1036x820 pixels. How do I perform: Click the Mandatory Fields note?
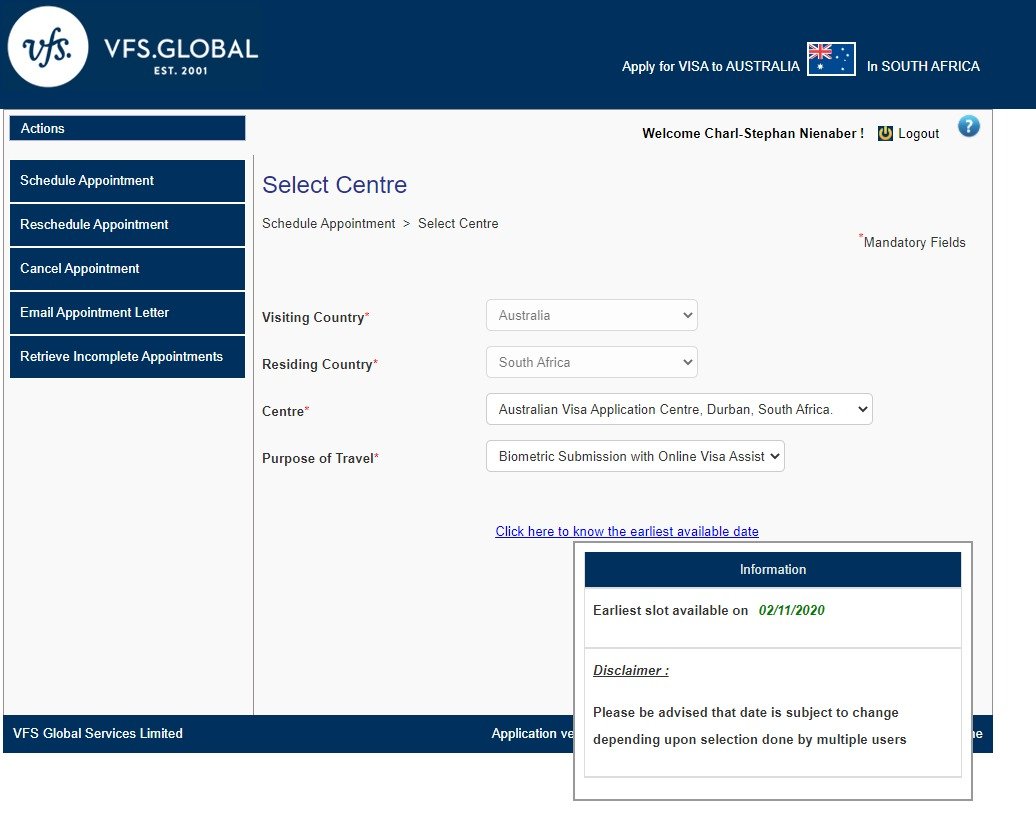pyautogui.click(x=912, y=242)
